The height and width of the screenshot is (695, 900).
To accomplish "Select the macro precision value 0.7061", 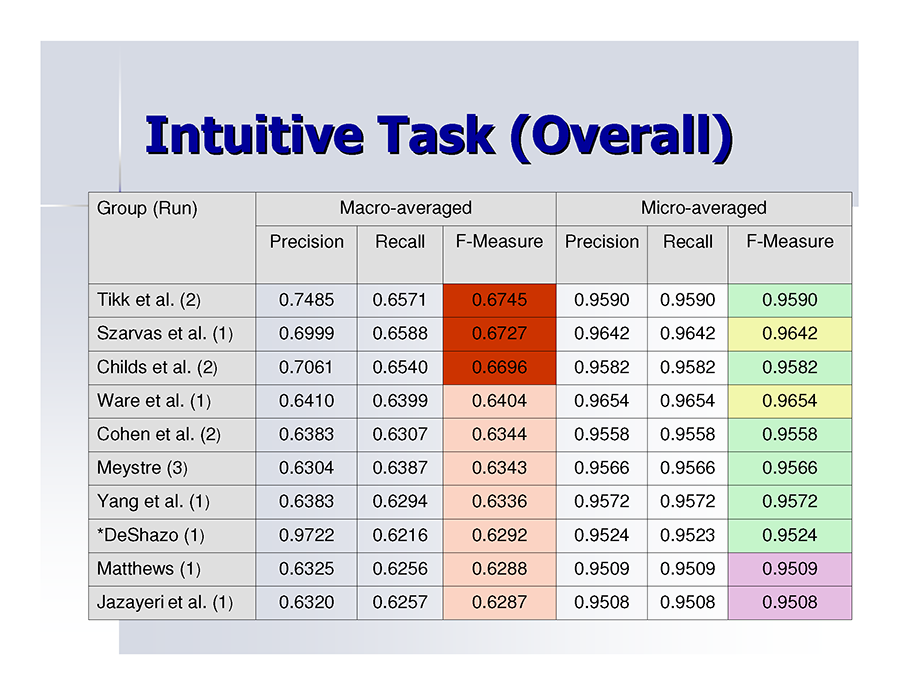I will coord(307,367).
